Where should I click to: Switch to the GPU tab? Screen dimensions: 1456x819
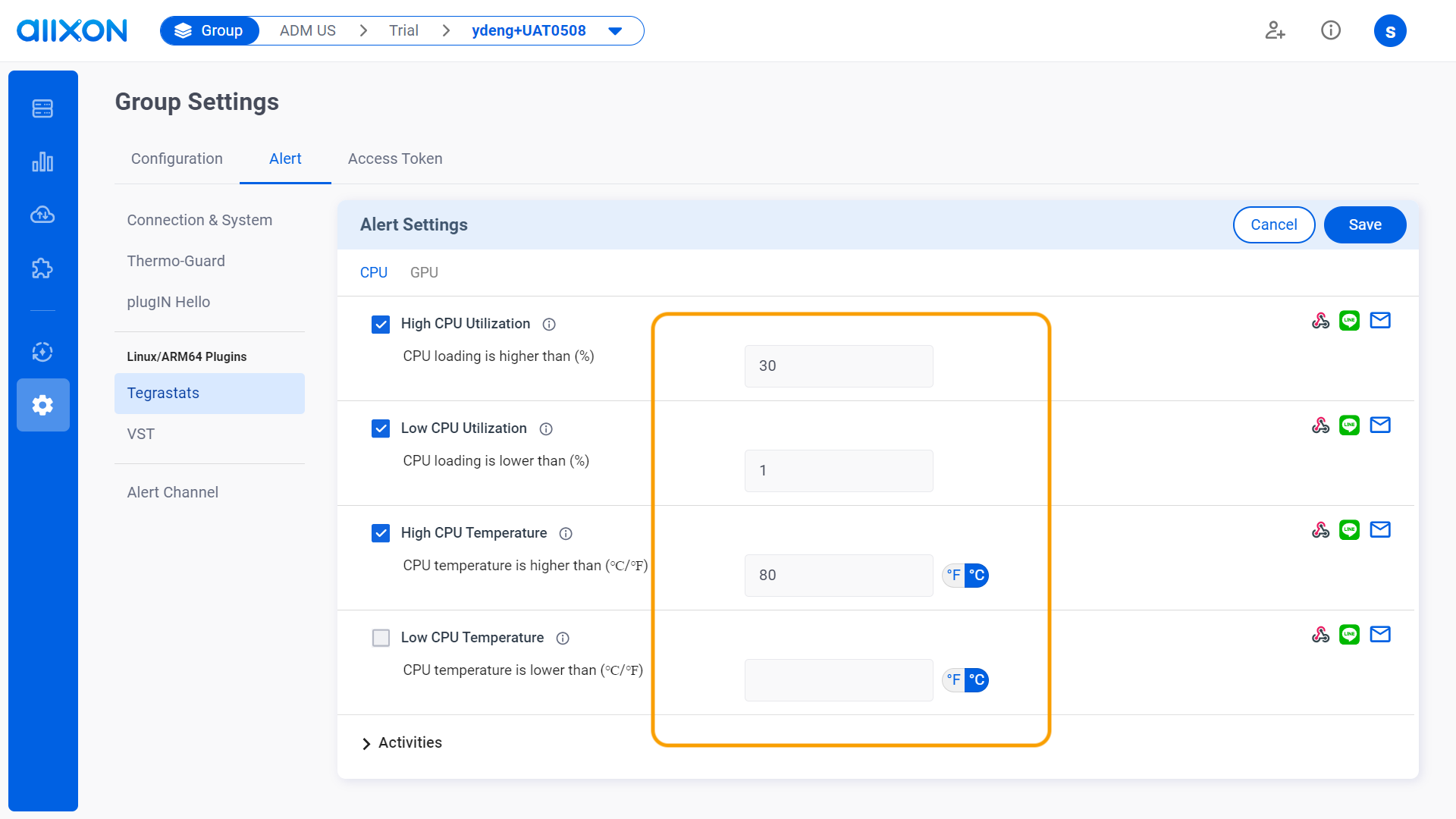pyautogui.click(x=423, y=272)
